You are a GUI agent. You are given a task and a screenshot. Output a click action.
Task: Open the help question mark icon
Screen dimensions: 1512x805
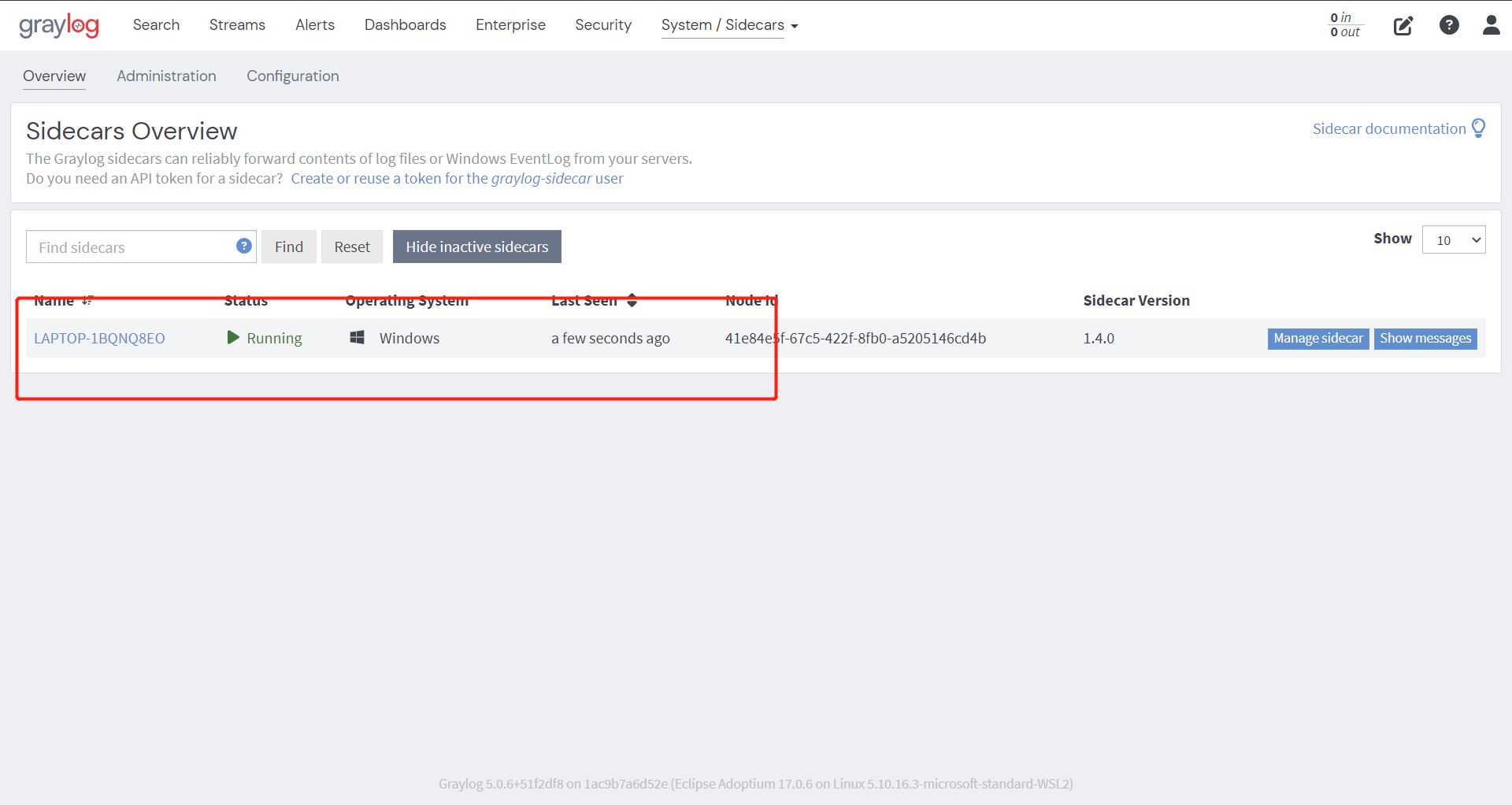pos(1449,25)
